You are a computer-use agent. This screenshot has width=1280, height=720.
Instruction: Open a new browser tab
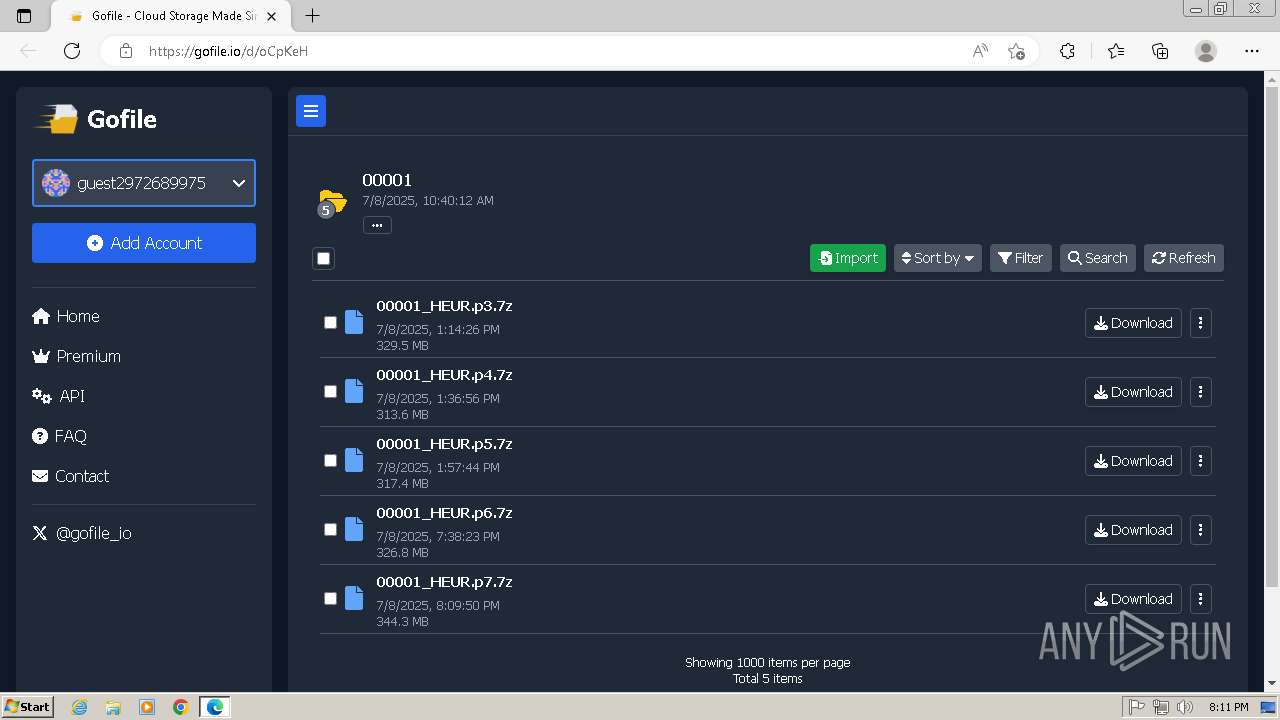tap(312, 16)
